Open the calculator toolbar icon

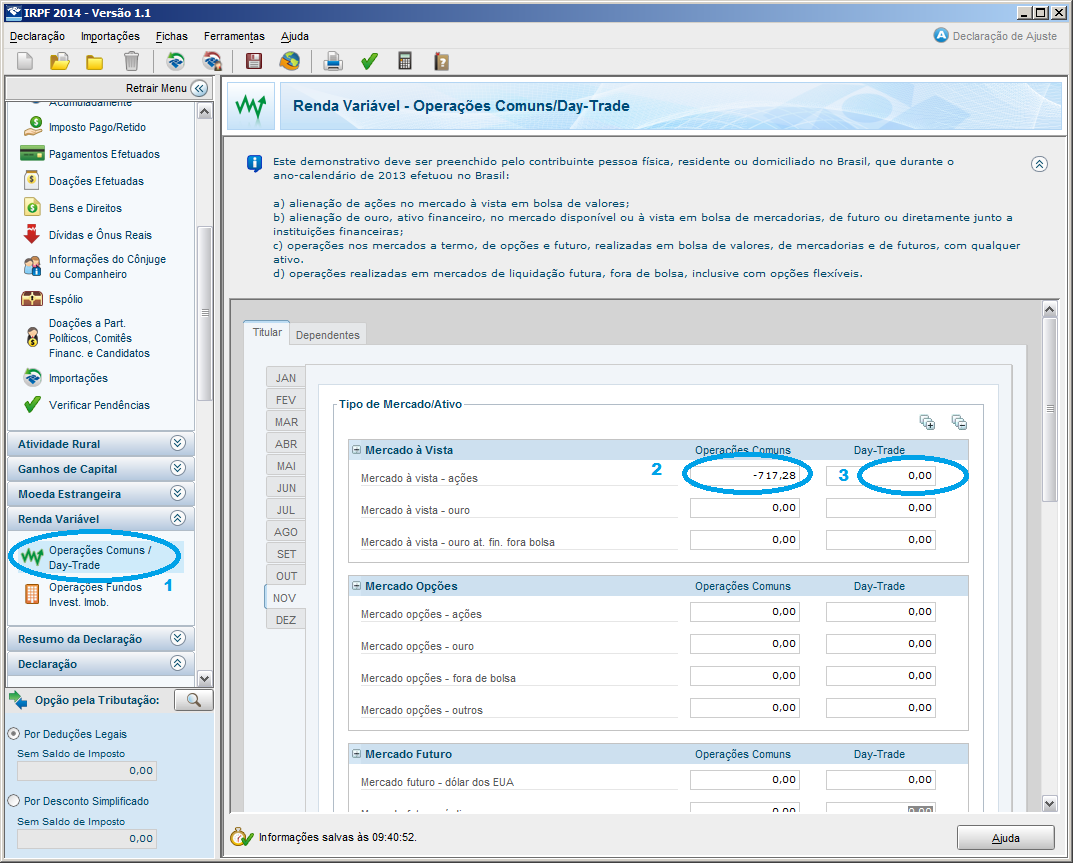point(405,62)
